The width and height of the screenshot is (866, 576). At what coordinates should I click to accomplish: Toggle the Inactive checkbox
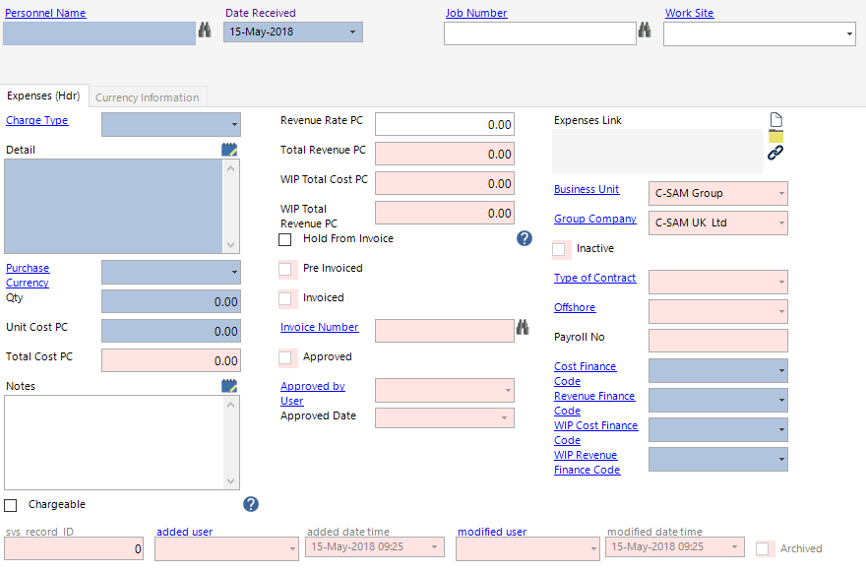tap(560, 249)
